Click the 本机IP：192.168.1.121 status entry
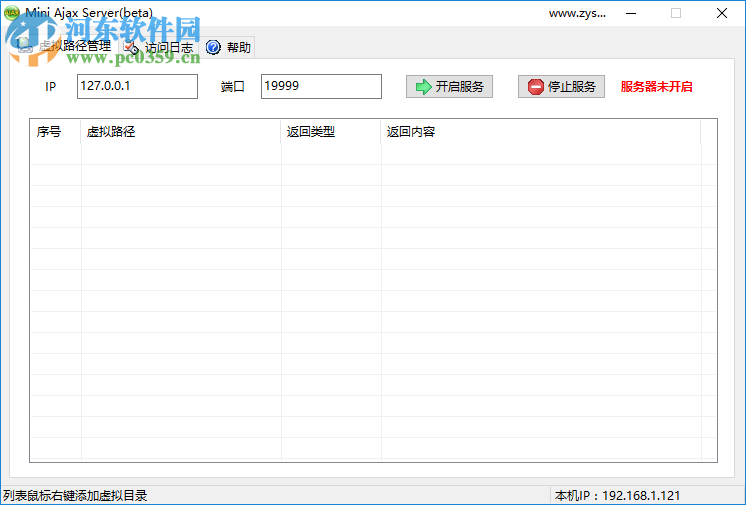 point(618,495)
